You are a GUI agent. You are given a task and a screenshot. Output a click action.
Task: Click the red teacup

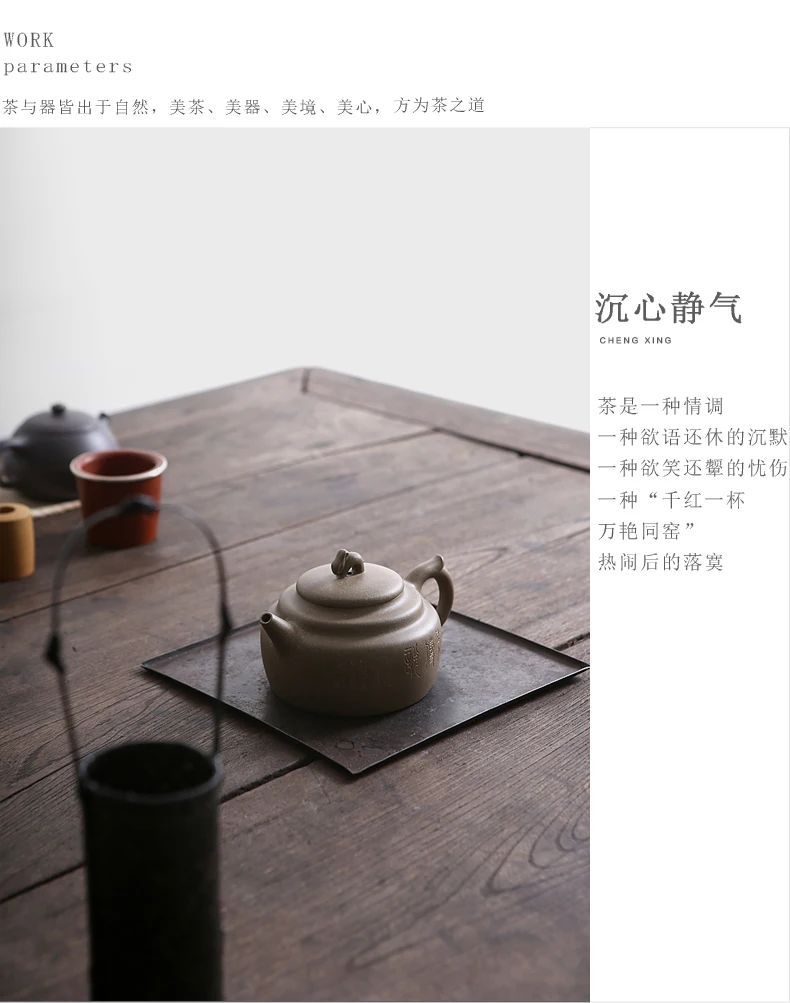(x=119, y=496)
